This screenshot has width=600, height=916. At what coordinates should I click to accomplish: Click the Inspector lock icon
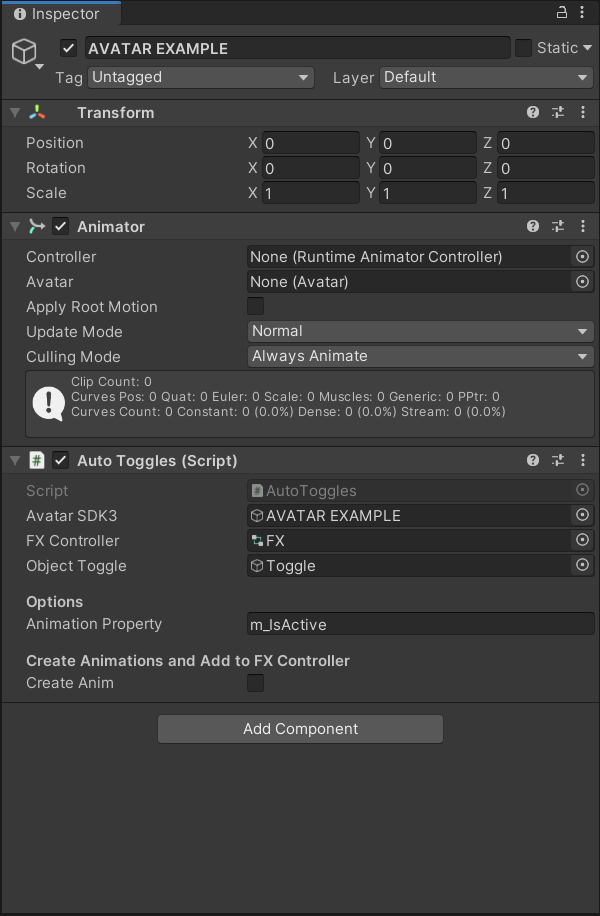[x=562, y=12]
